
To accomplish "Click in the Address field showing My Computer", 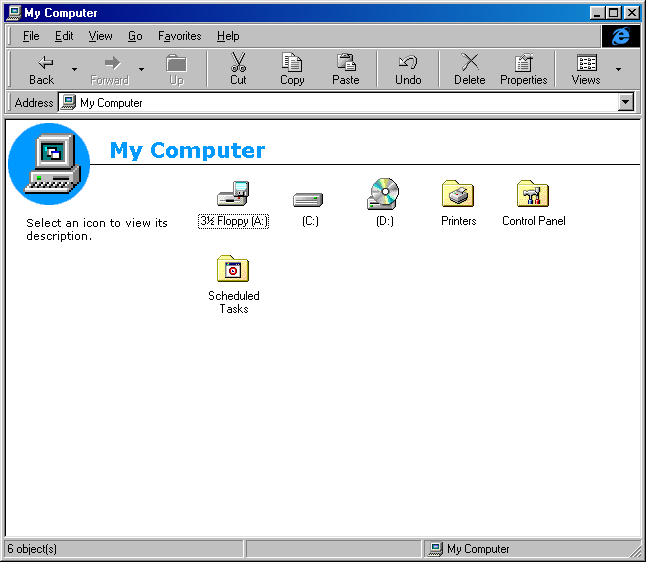I will point(338,102).
